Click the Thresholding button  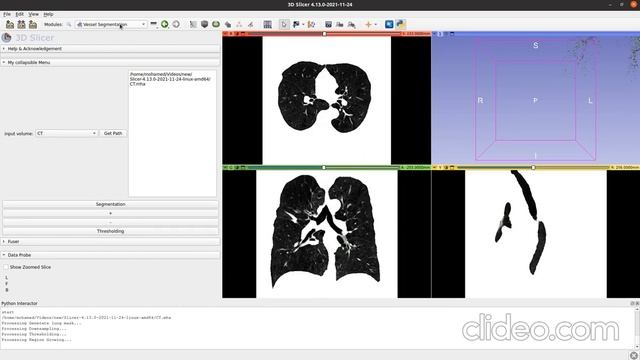tap(110, 231)
